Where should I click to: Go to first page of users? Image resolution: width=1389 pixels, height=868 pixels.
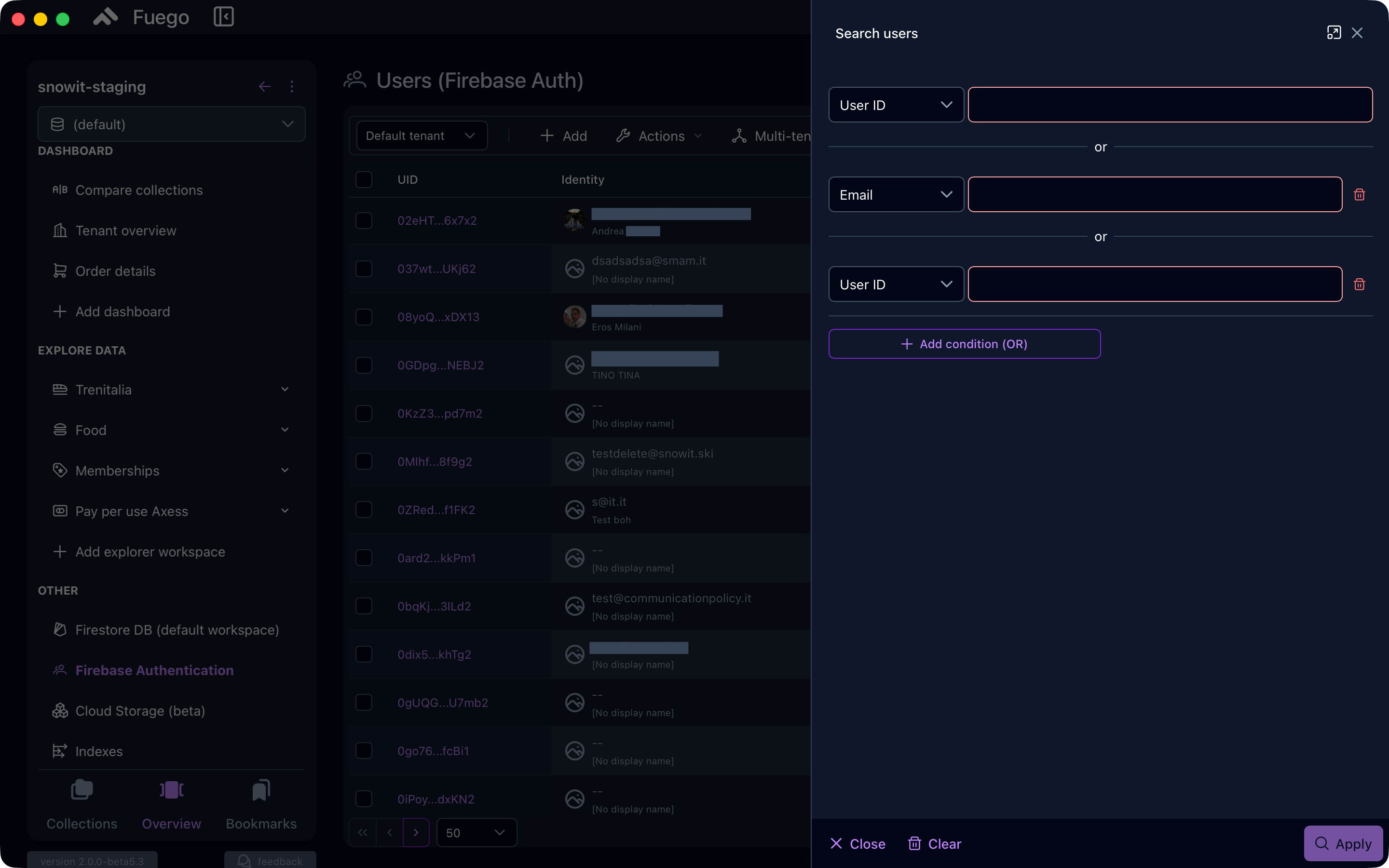(362, 832)
